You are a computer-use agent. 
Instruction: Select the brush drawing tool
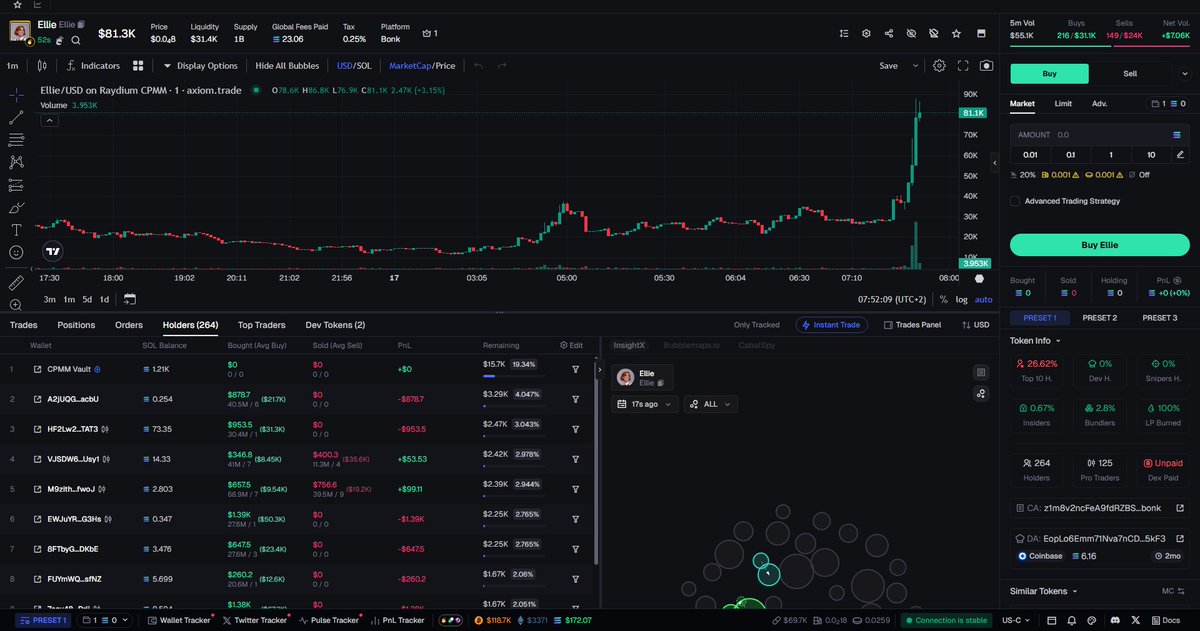tap(16, 208)
